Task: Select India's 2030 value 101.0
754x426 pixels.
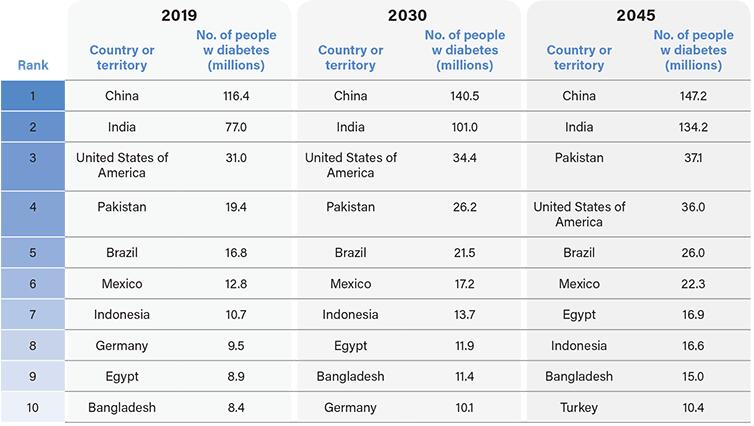Action: point(465,127)
